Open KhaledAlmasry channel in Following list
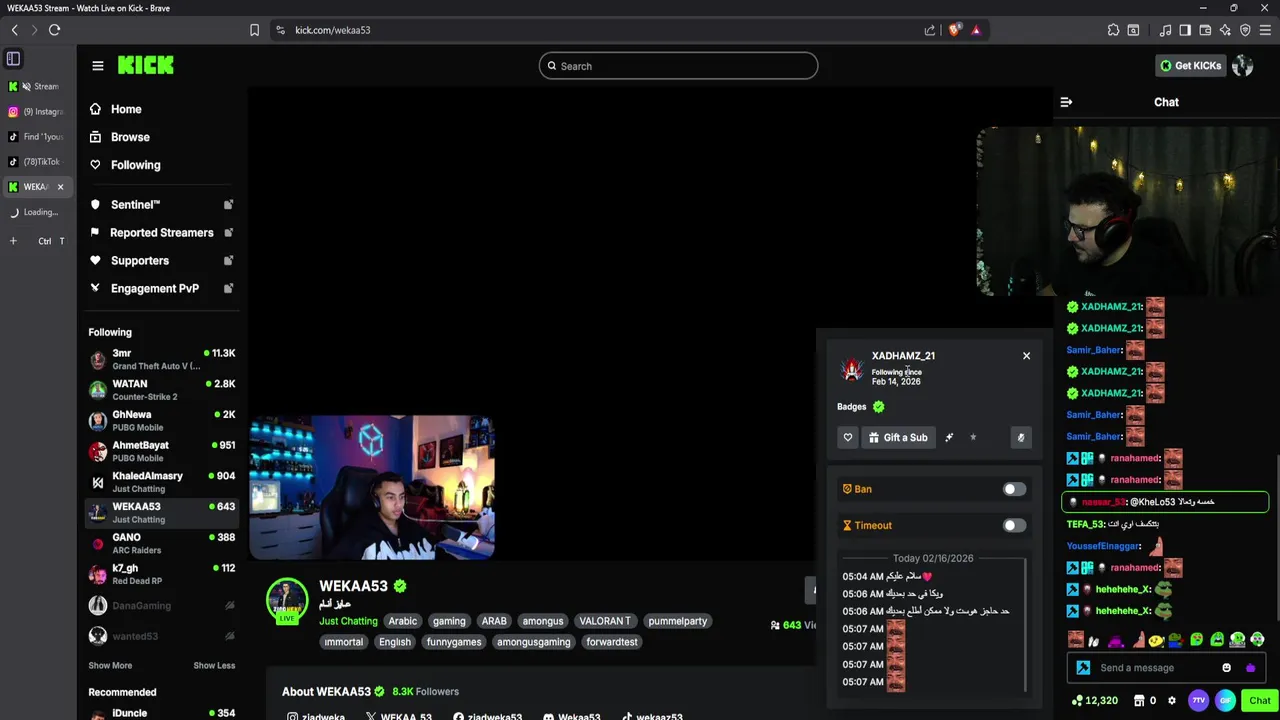Screen dimensions: 1280x720 click(162, 482)
